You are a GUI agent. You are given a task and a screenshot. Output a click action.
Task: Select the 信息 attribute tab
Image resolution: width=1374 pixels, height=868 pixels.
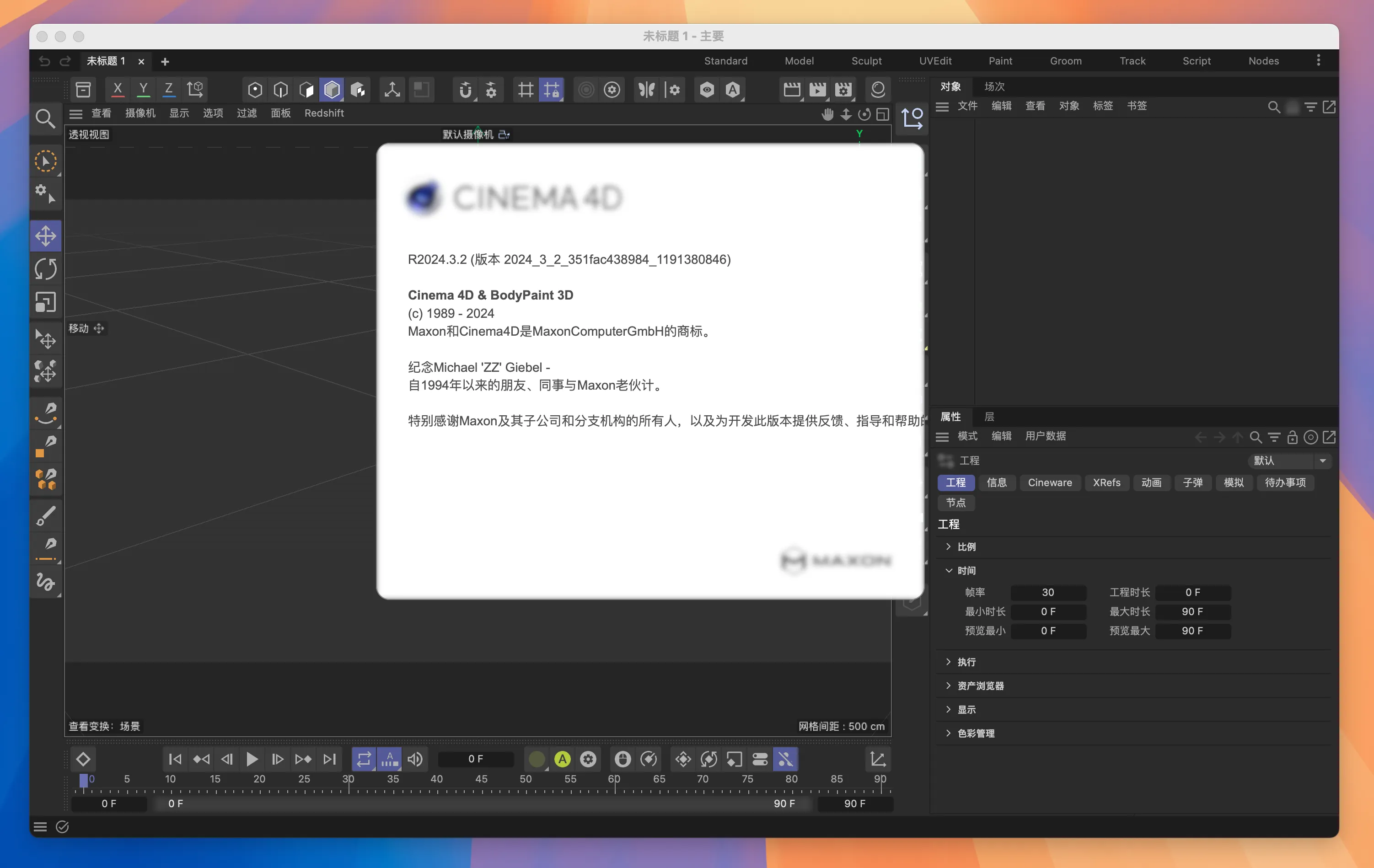(x=997, y=483)
